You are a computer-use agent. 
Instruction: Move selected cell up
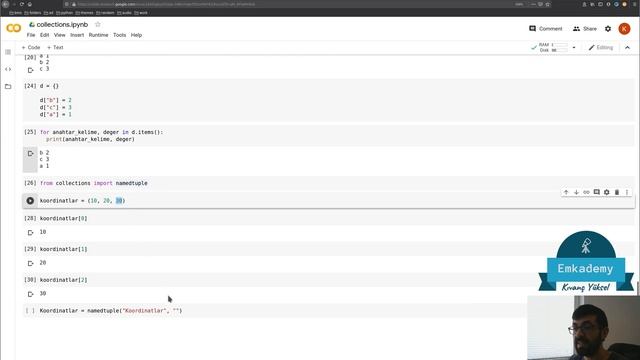tap(566, 192)
